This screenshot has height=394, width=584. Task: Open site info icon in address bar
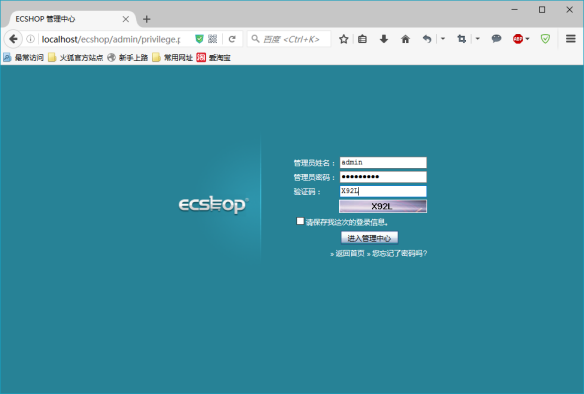click(x=31, y=39)
